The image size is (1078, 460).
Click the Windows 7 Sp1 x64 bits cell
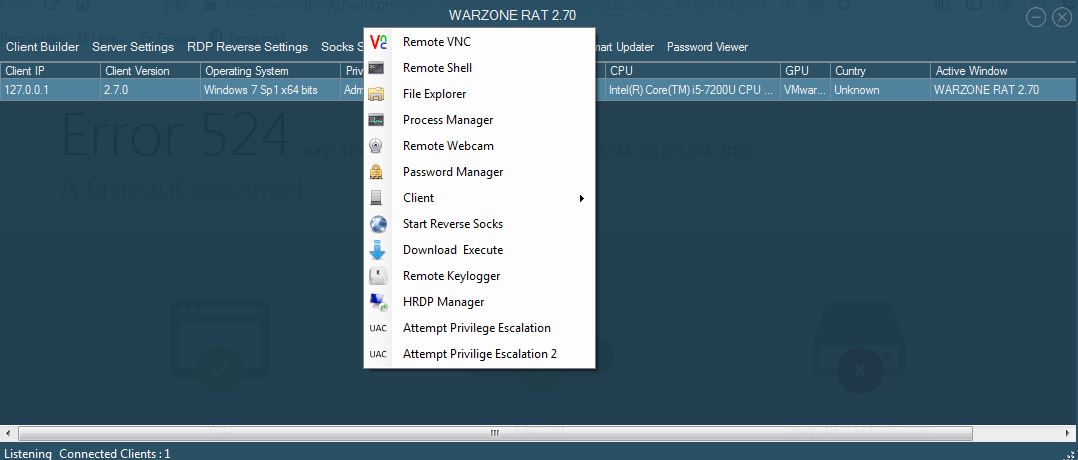[x=271, y=90]
